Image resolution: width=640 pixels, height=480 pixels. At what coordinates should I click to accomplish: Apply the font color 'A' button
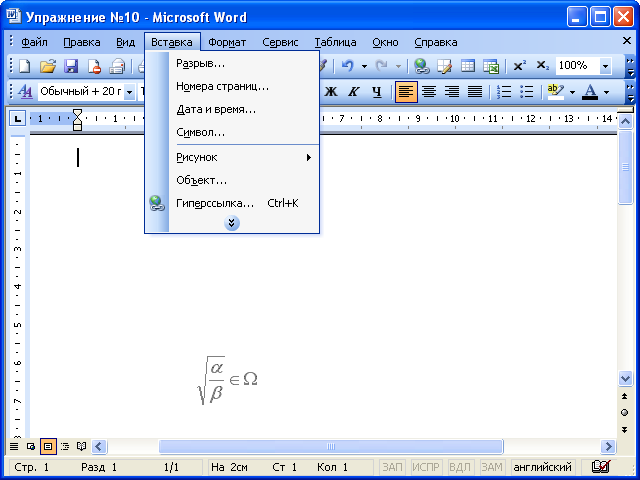click(x=590, y=91)
